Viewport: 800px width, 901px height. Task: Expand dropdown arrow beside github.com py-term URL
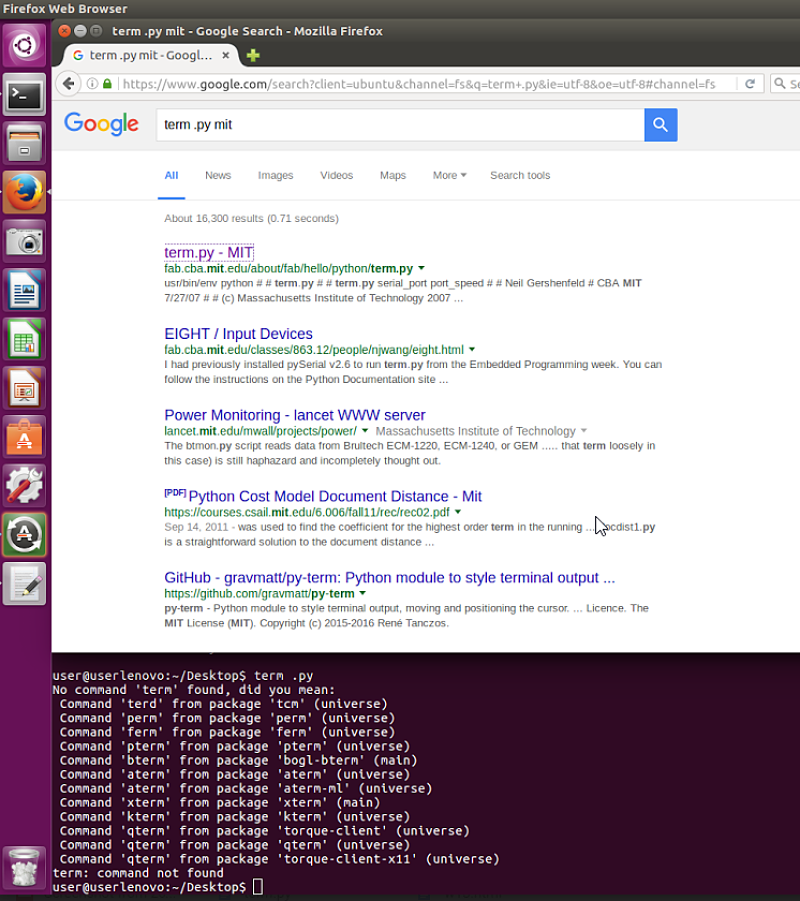pyautogui.click(x=363, y=594)
